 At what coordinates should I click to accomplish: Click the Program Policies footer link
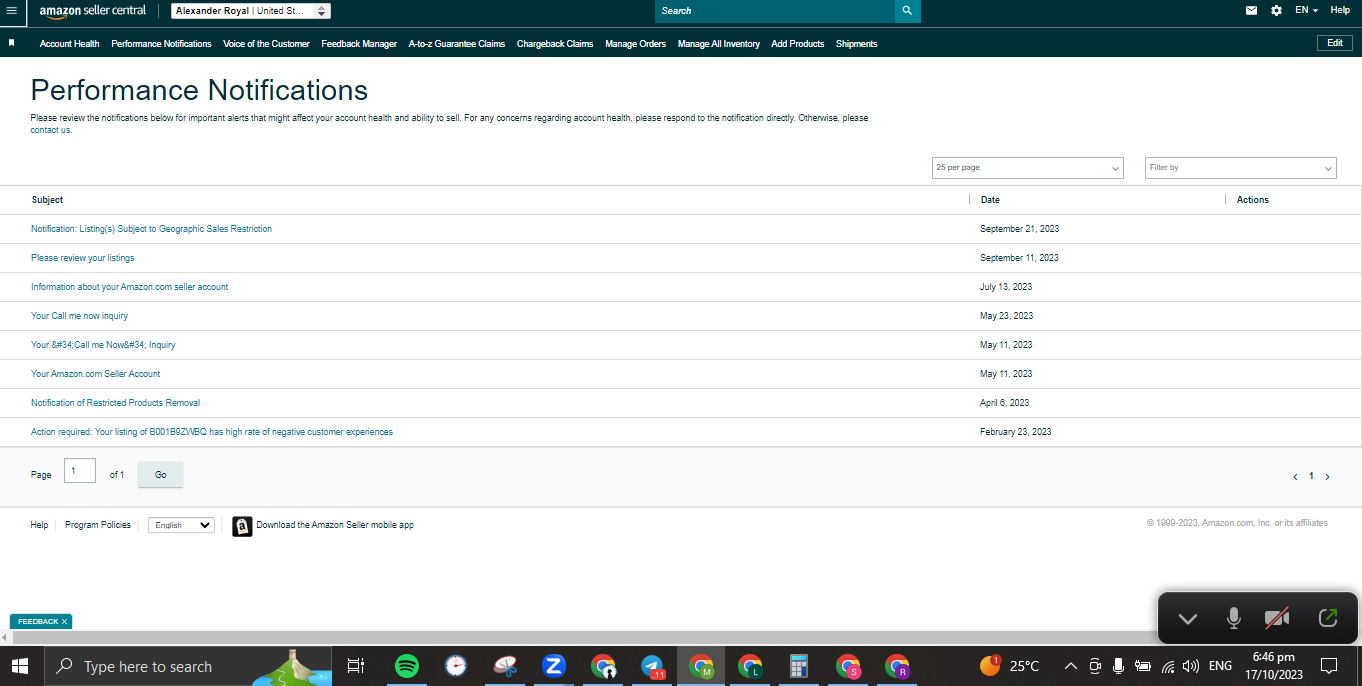click(98, 525)
